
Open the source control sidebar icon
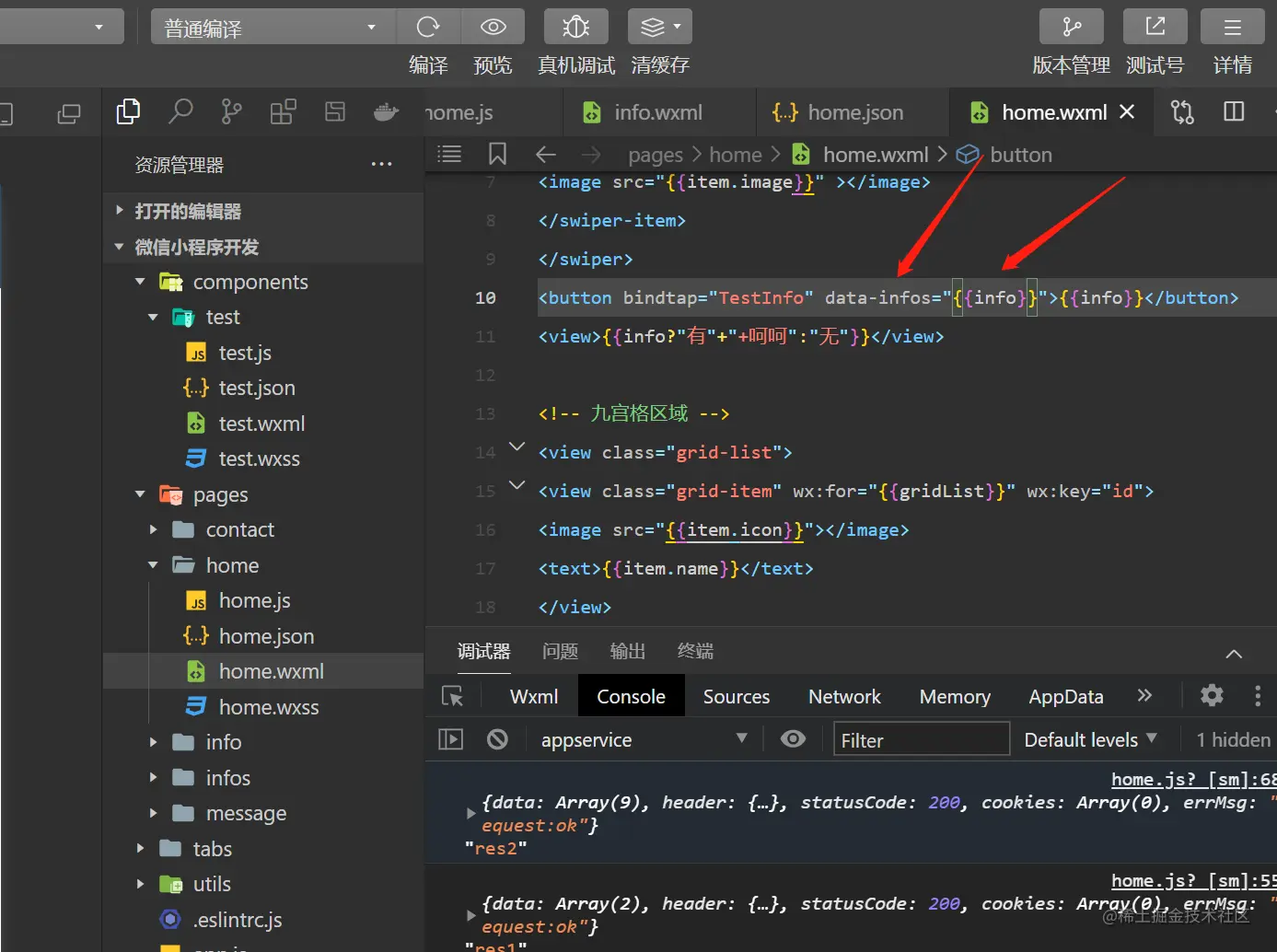click(x=232, y=112)
